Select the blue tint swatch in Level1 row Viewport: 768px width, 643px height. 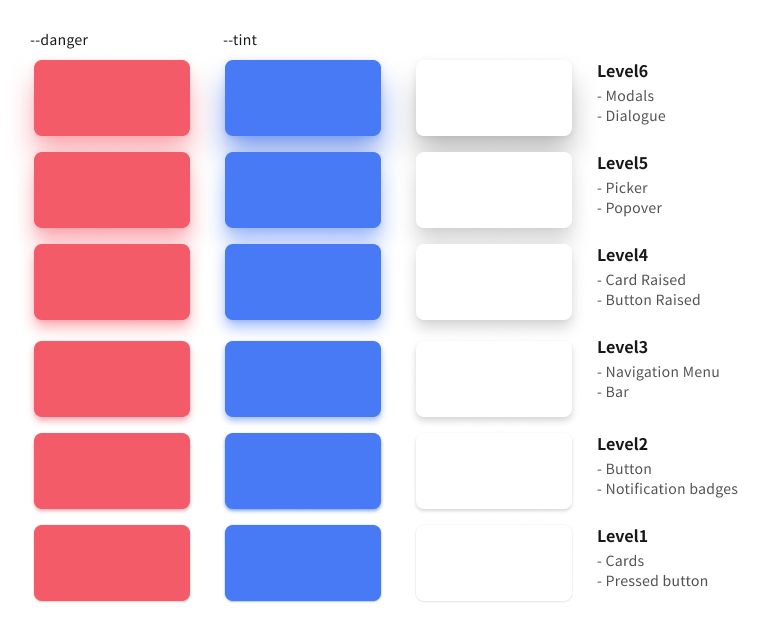(x=303, y=563)
